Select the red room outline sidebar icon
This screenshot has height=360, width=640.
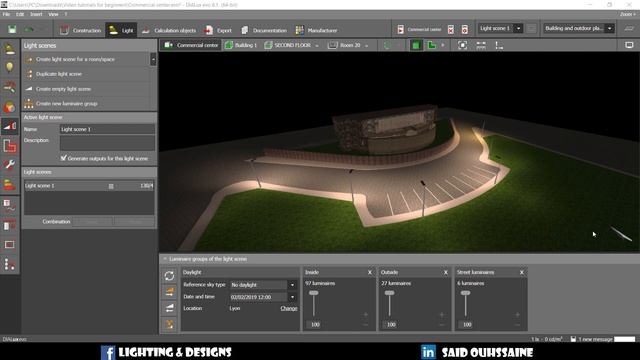9,146
